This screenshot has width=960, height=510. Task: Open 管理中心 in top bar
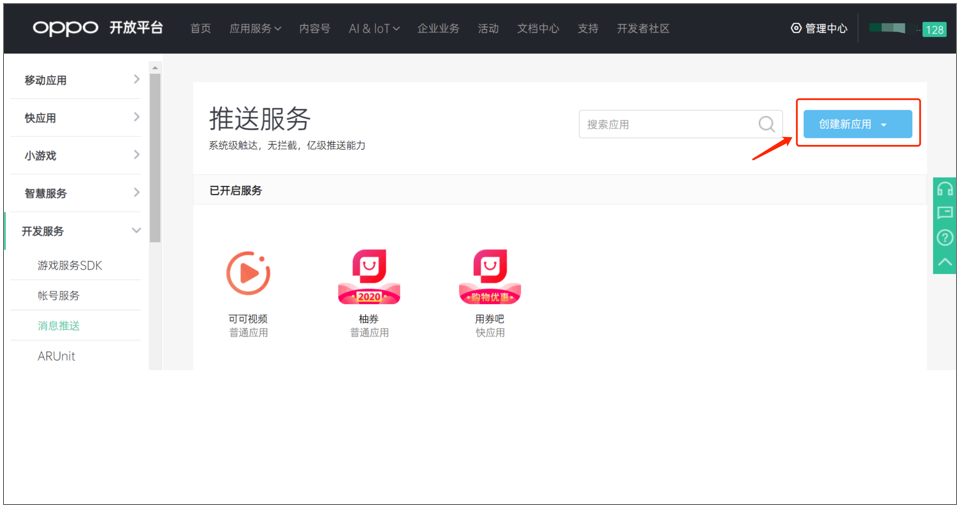(x=819, y=29)
